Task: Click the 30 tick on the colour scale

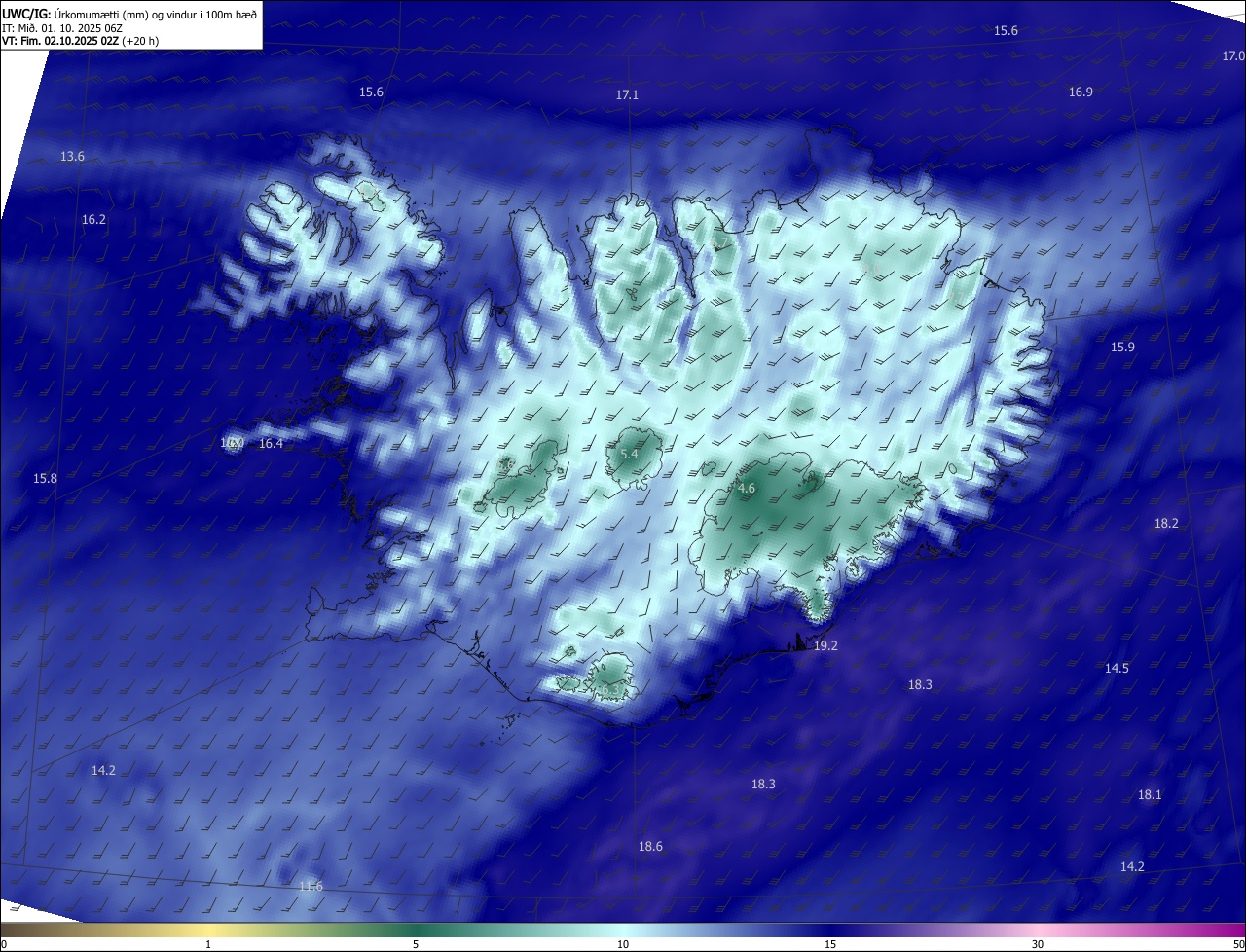Action: click(x=1038, y=944)
